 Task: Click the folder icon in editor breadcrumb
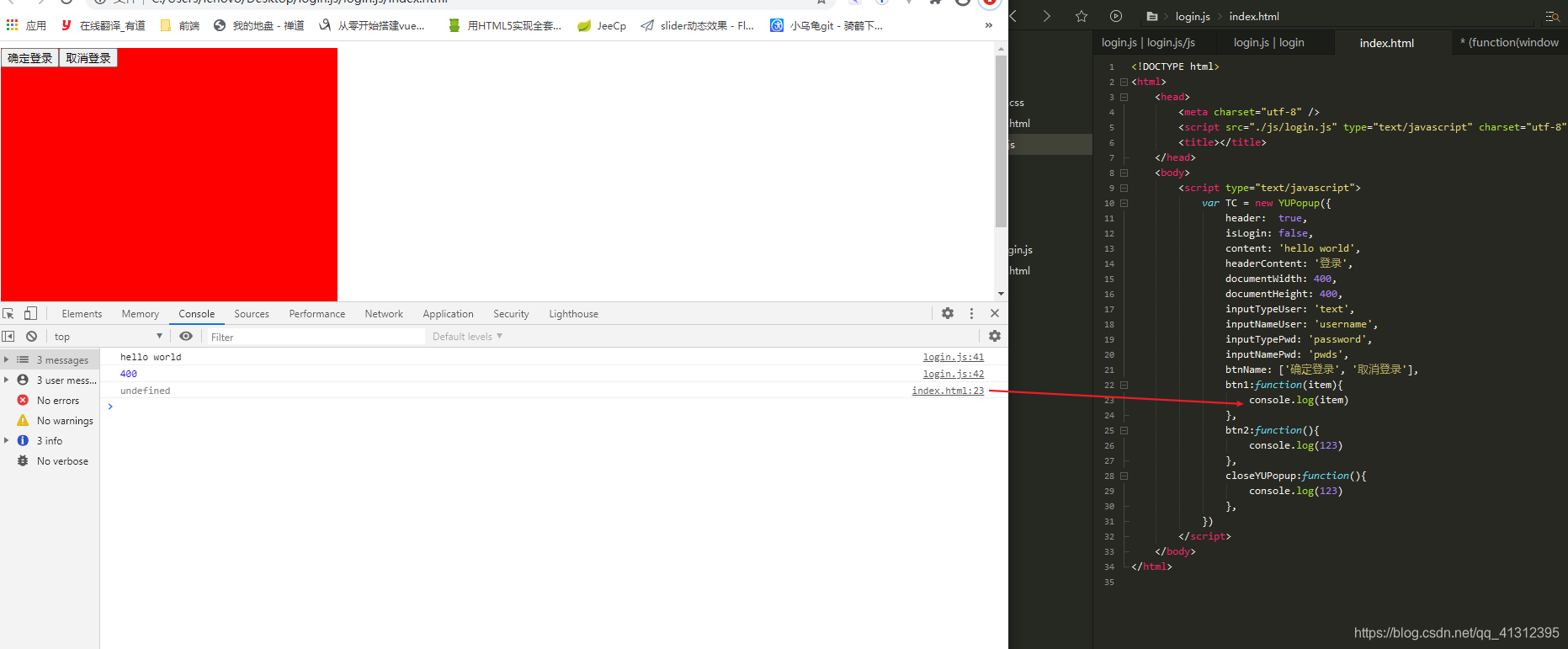[x=1152, y=16]
